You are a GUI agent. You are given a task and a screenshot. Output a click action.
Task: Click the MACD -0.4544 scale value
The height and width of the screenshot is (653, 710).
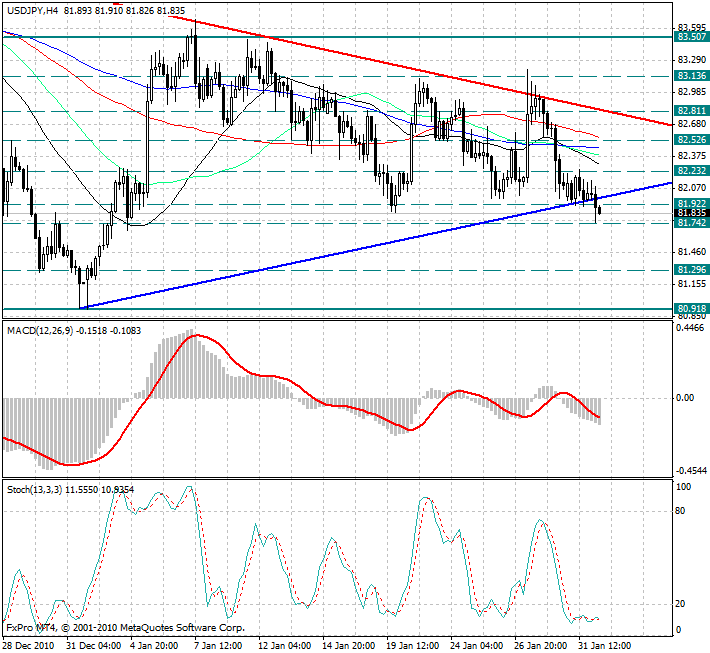[x=691, y=471]
